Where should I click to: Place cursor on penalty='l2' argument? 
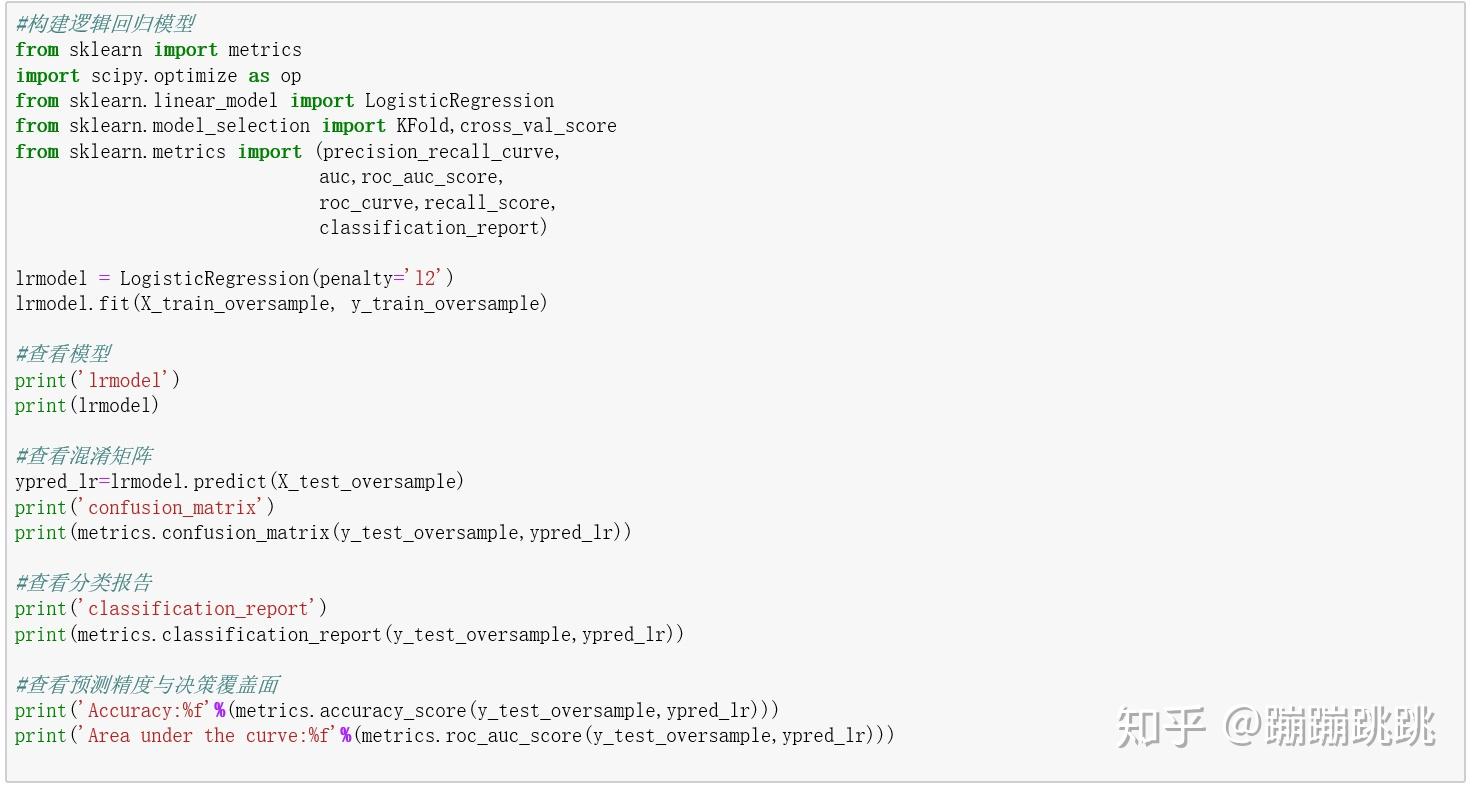click(x=386, y=279)
